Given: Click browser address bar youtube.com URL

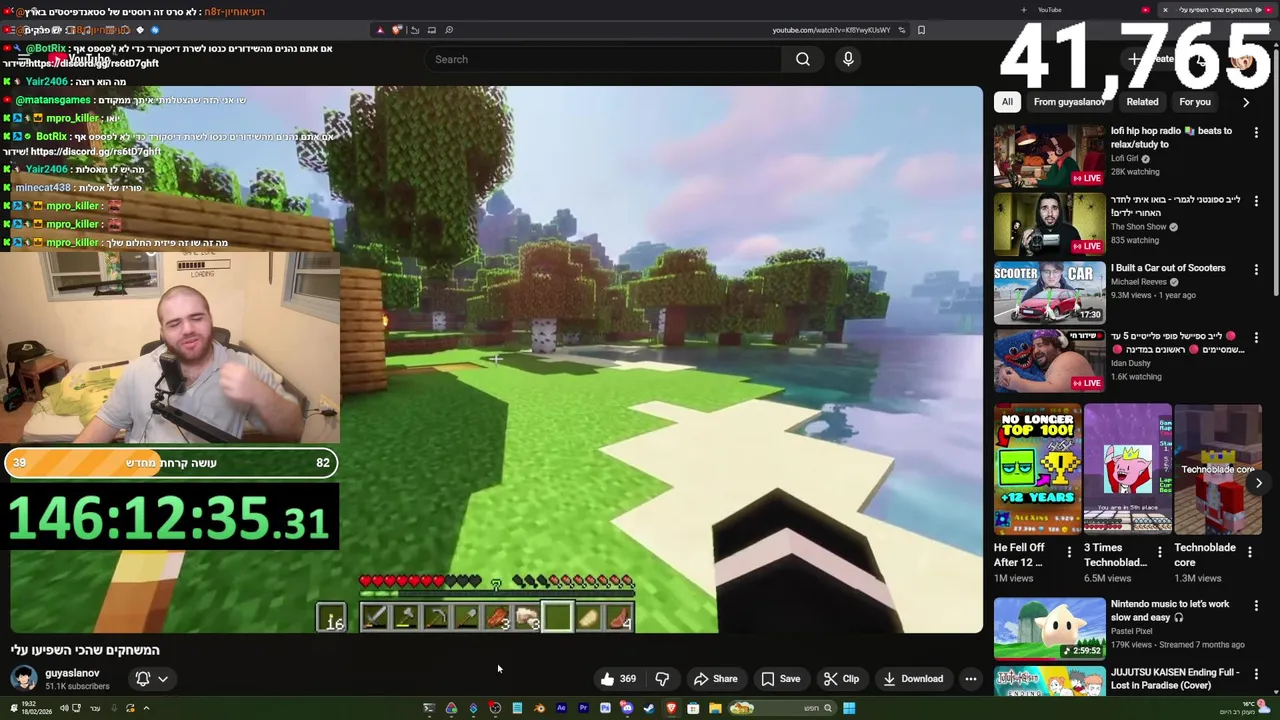Looking at the screenshot, I should click(831, 30).
